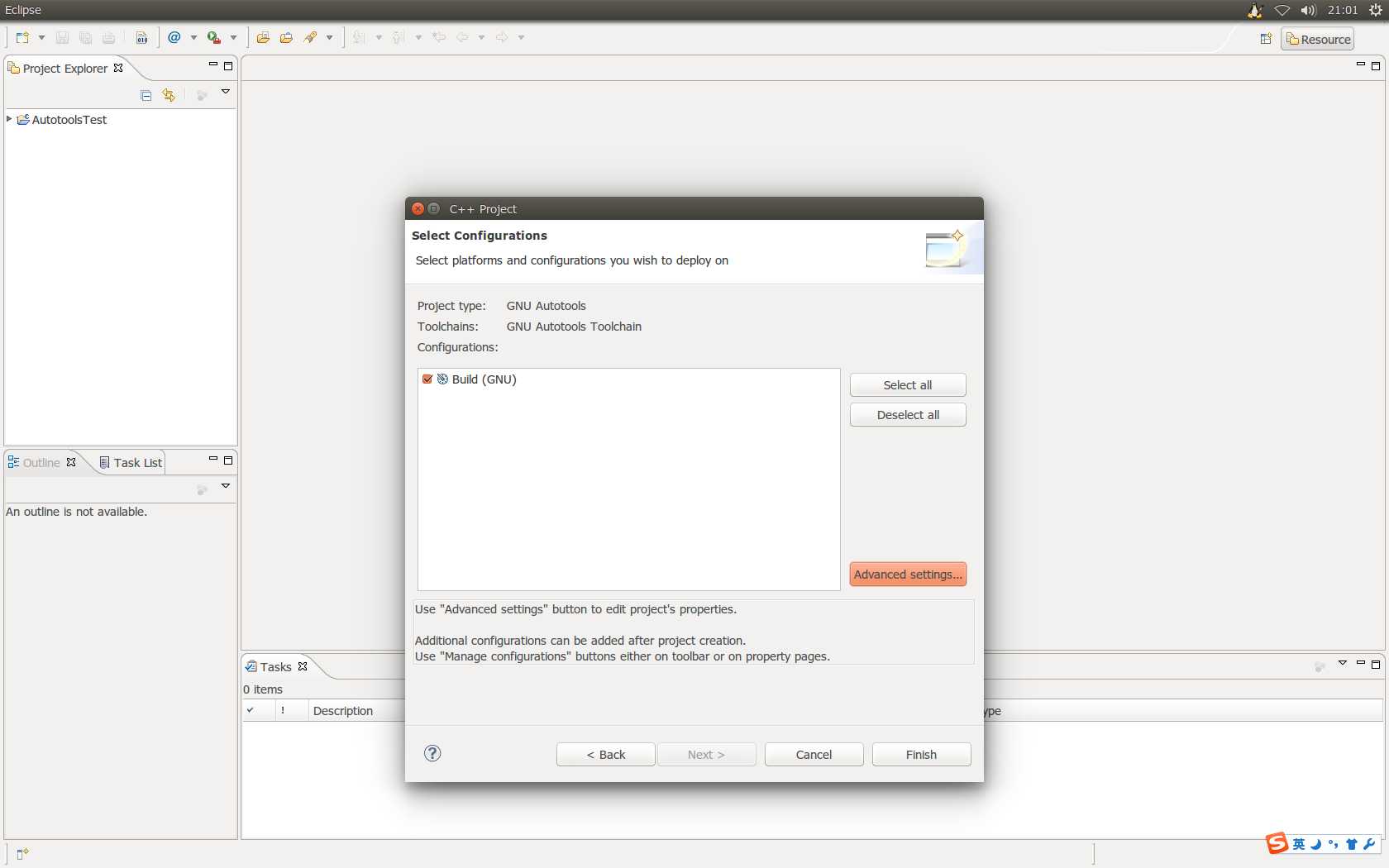Click the Sogou input method S icon
This screenshot has height=868, width=1389.
tap(1277, 843)
